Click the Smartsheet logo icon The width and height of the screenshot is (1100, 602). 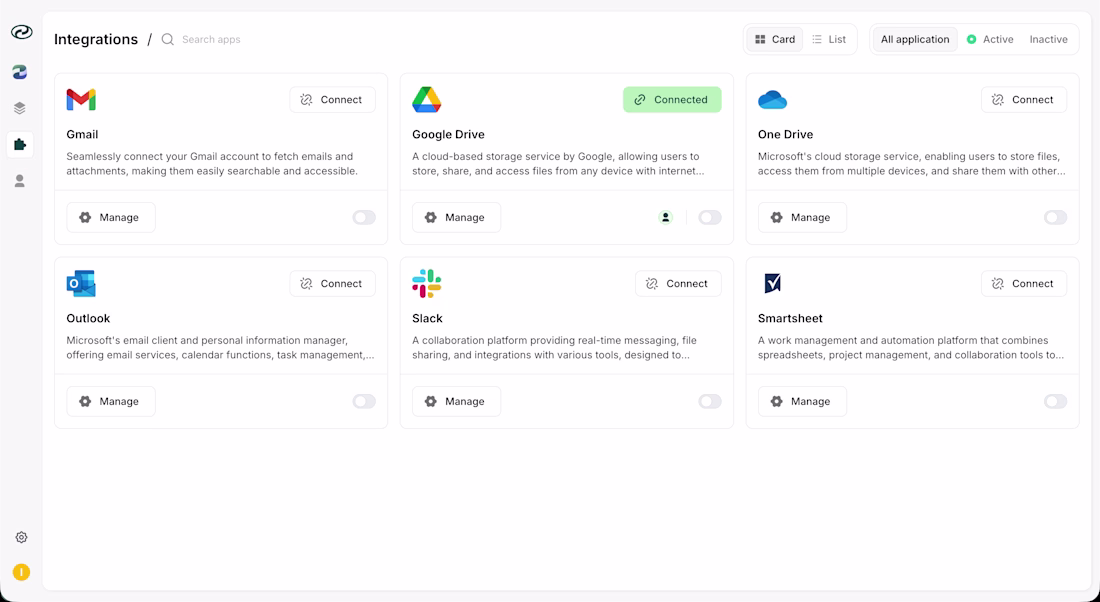coord(772,283)
